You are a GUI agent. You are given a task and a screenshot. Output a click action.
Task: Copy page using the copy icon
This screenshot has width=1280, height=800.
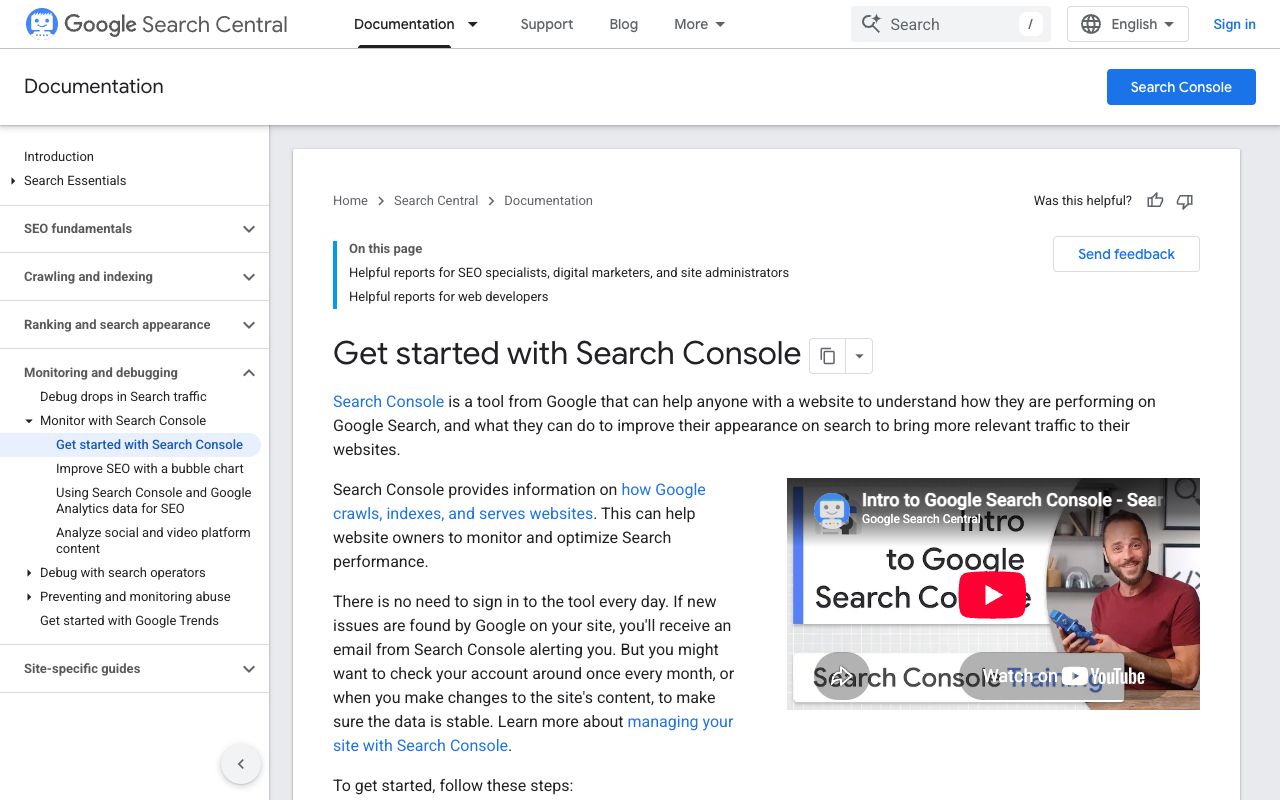coord(827,356)
